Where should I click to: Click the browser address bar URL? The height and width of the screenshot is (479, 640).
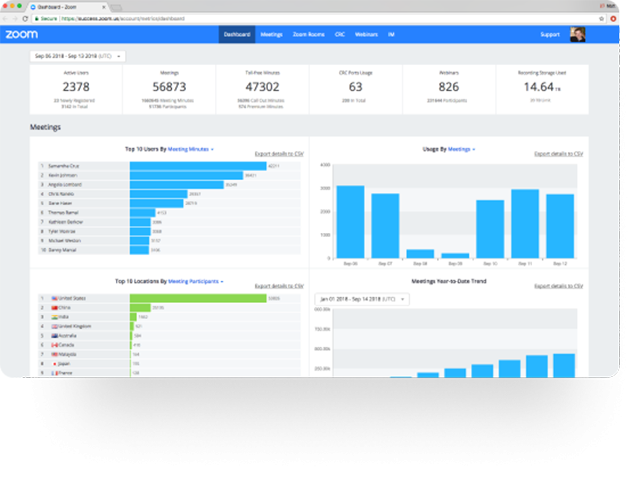(123, 19)
